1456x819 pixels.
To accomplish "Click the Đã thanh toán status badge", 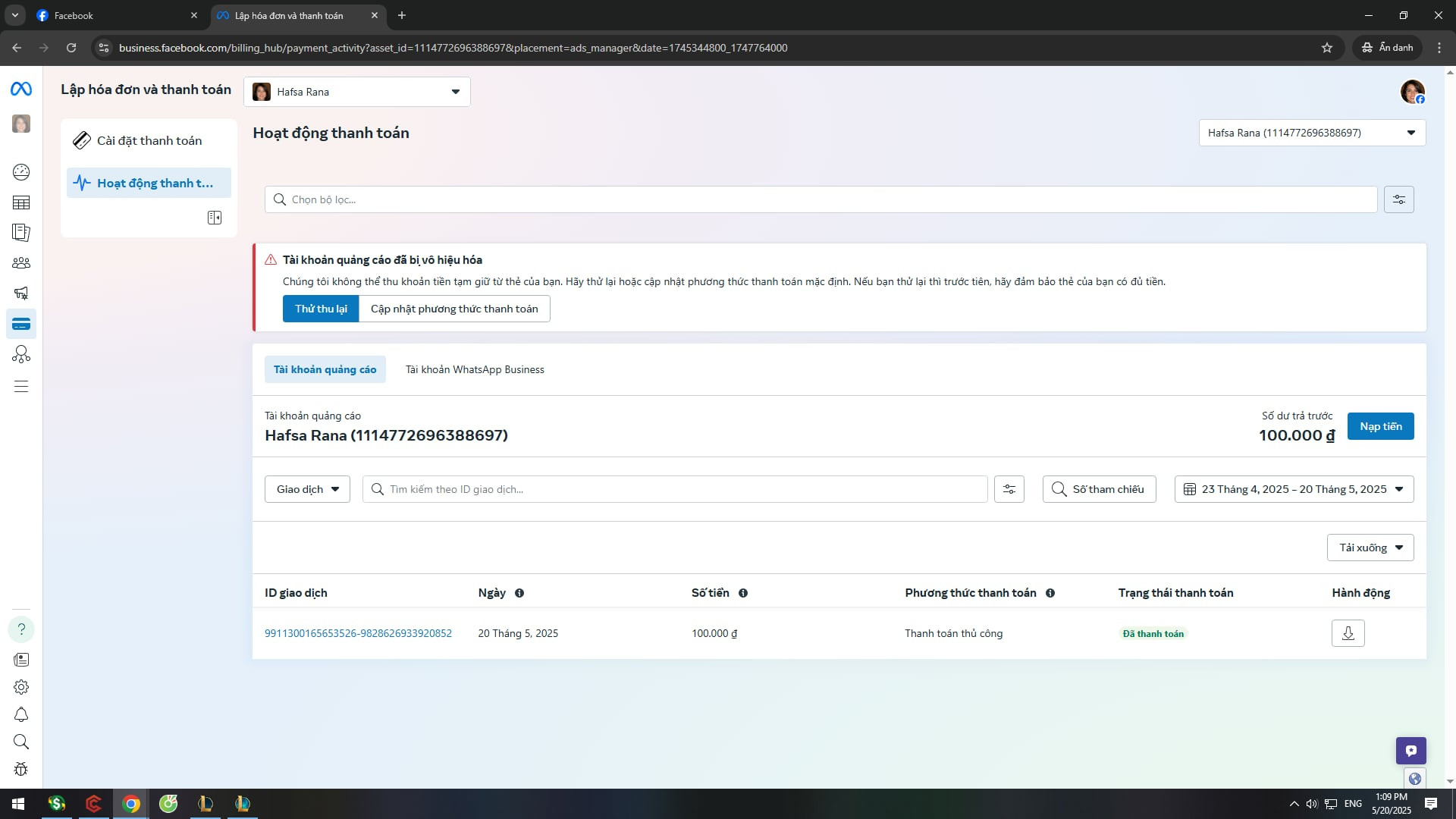I will click(1153, 634).
